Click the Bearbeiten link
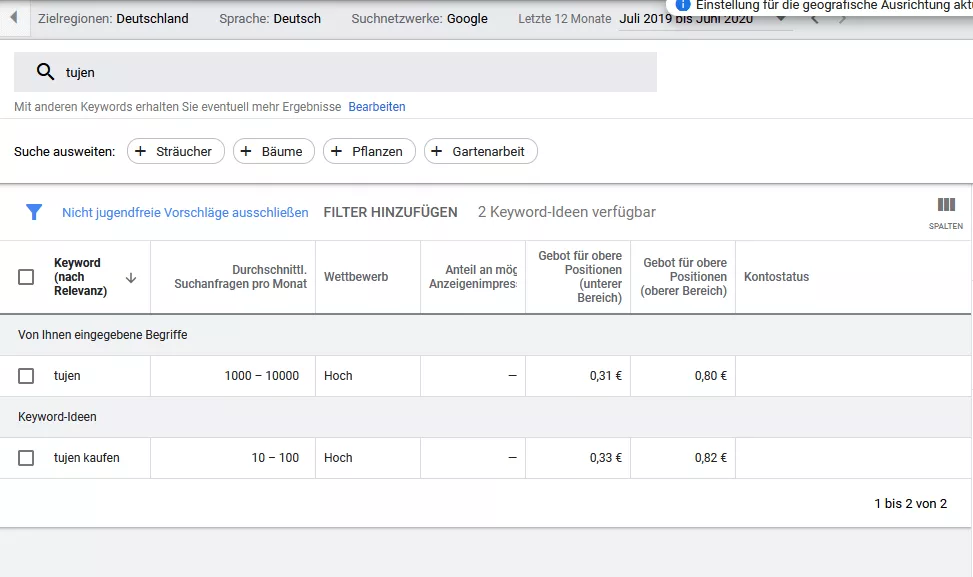The height and width of the screenshot is (577, 973). [377, 107]
